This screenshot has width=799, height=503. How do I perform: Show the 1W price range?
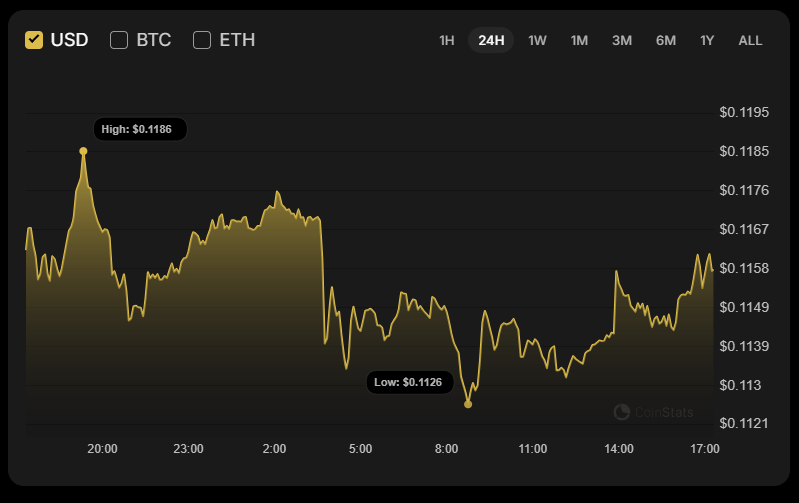[537, 40]
